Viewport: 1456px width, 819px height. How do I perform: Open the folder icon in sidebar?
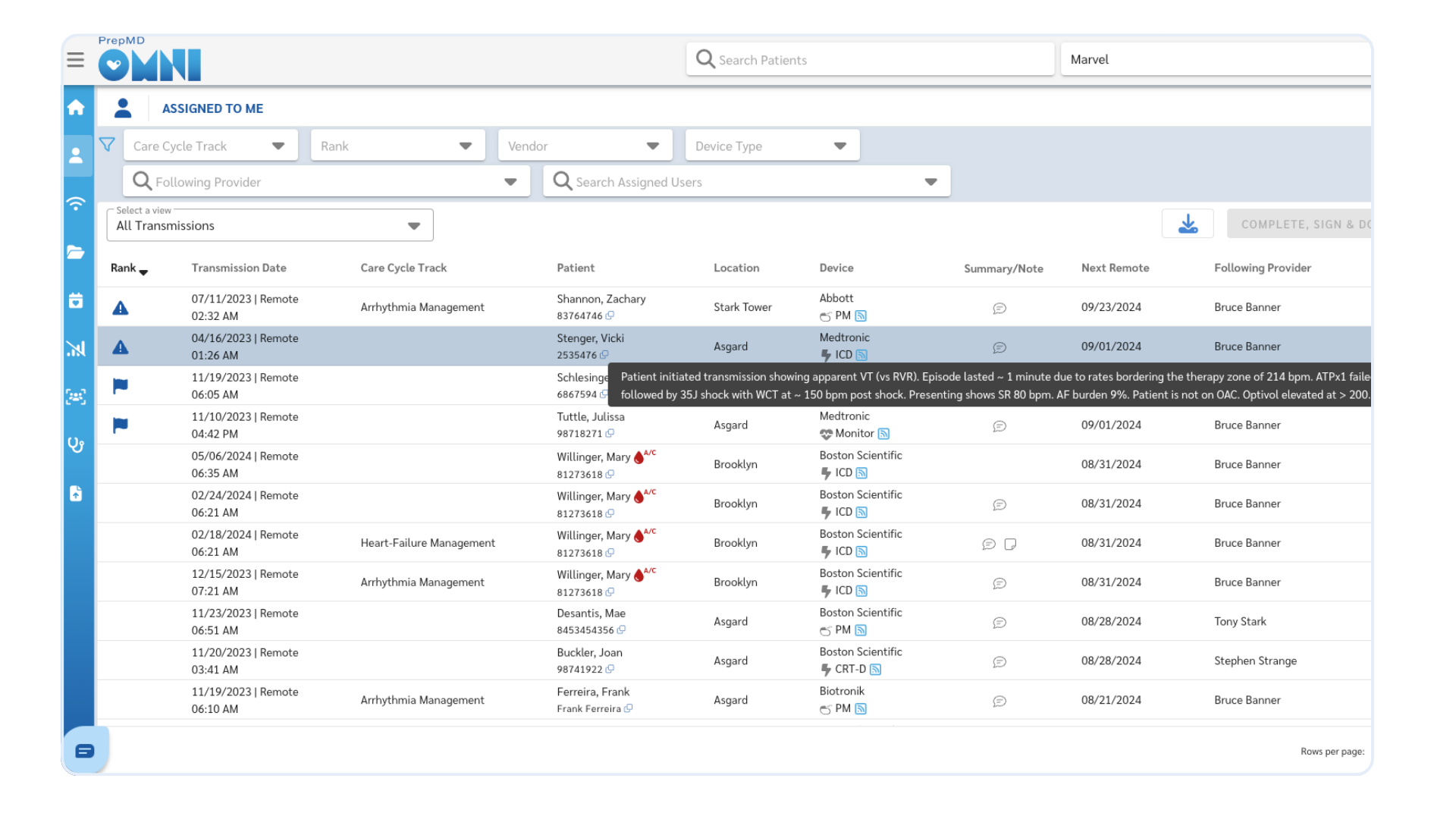[x=76, y=253]
